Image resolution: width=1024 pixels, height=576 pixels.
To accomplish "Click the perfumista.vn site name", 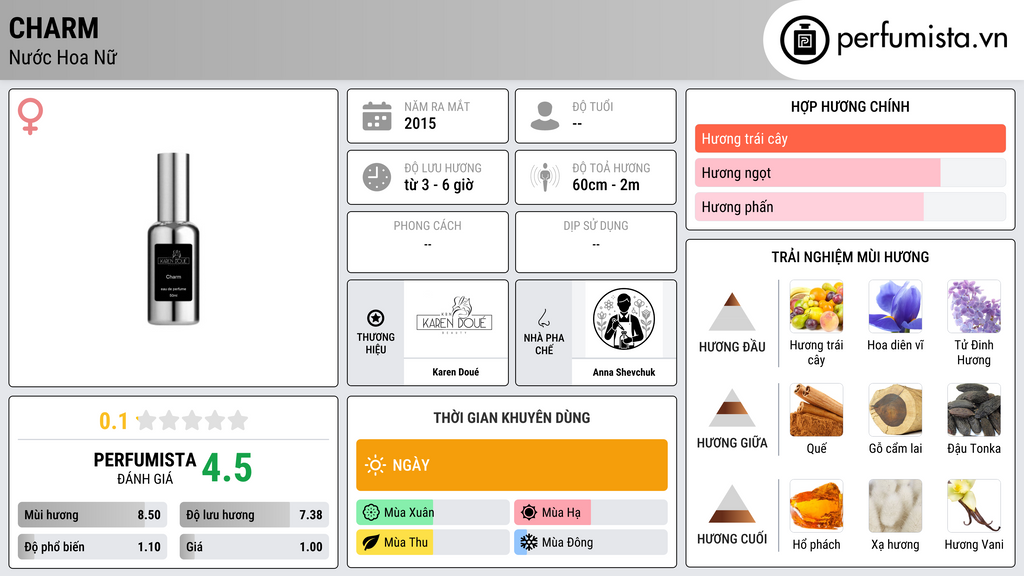I will tap(922, 38).
